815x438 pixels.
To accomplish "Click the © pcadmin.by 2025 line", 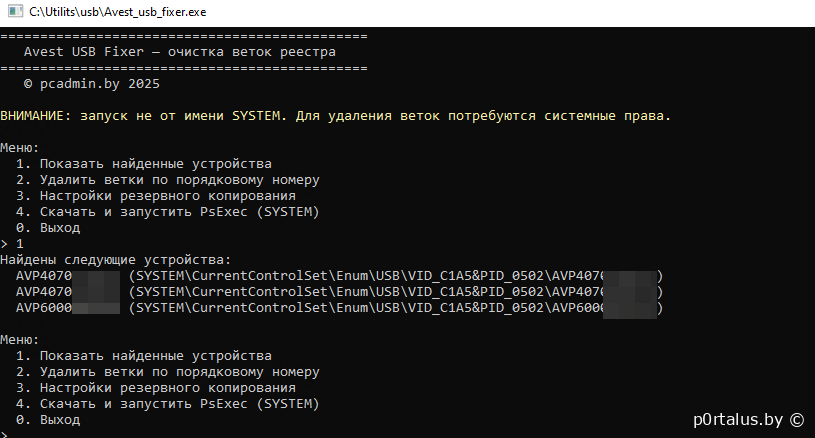I will pos(91,84).
